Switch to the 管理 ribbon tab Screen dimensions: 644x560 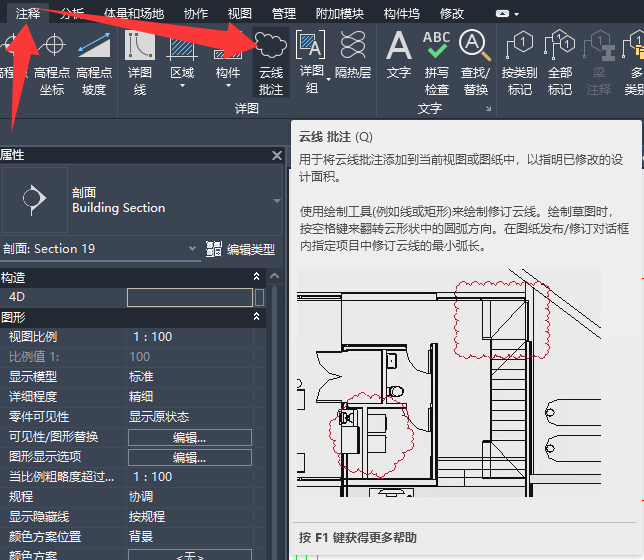pyautogui.click(x=284, y=14)
